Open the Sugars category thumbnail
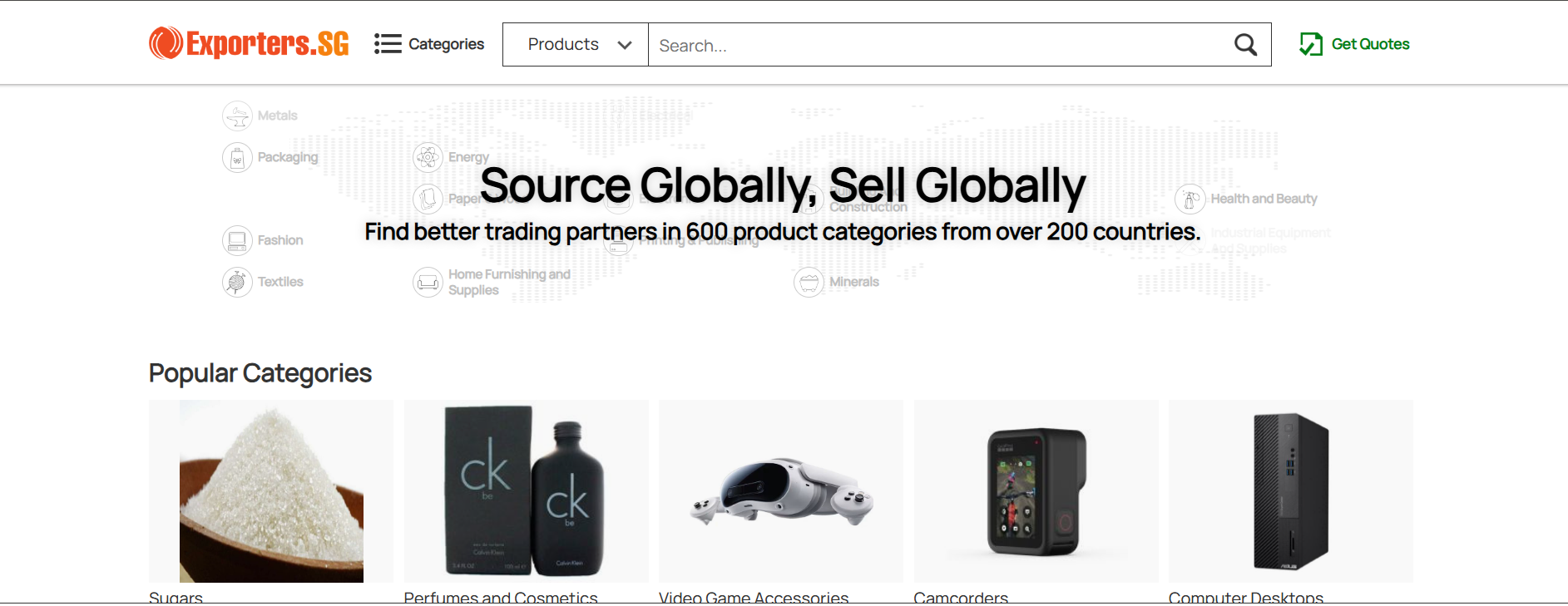The height and width of the screenshot is (606, 1568). [271, 491]
